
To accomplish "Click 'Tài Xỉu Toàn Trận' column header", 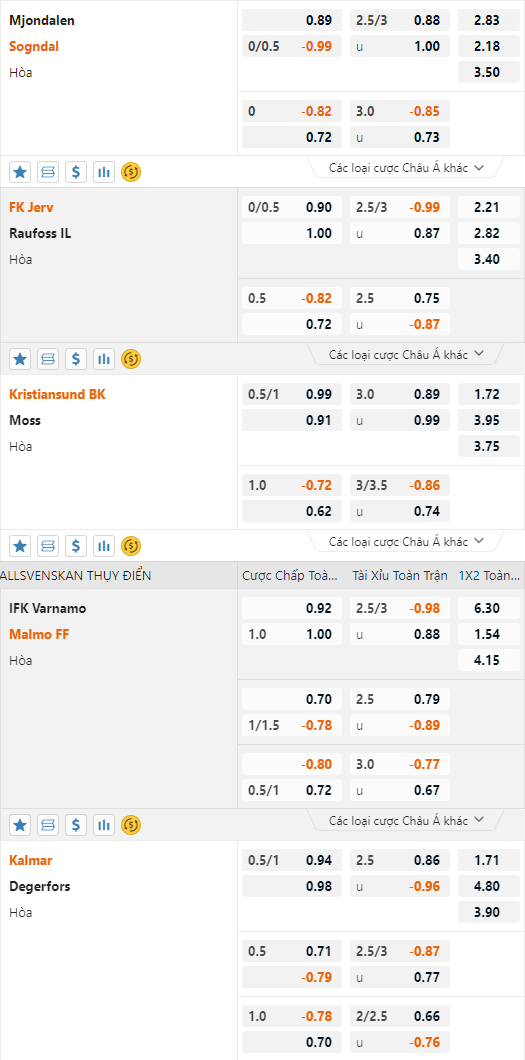I will [x=400, y=576].
